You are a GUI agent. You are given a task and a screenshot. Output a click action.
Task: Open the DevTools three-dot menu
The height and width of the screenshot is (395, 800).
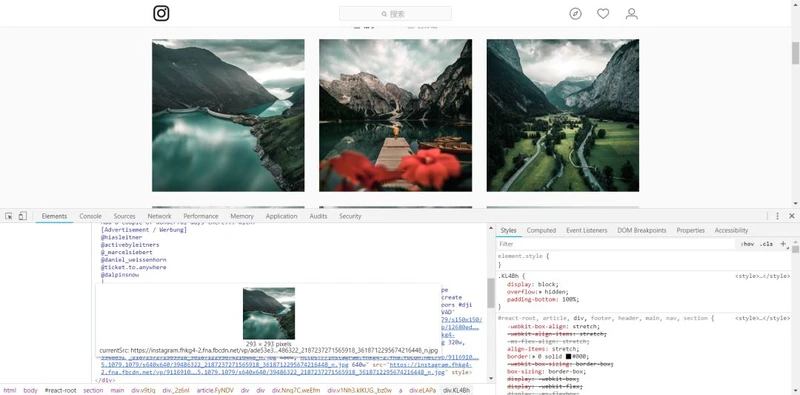pyautogui.click(x=777, y=216)
